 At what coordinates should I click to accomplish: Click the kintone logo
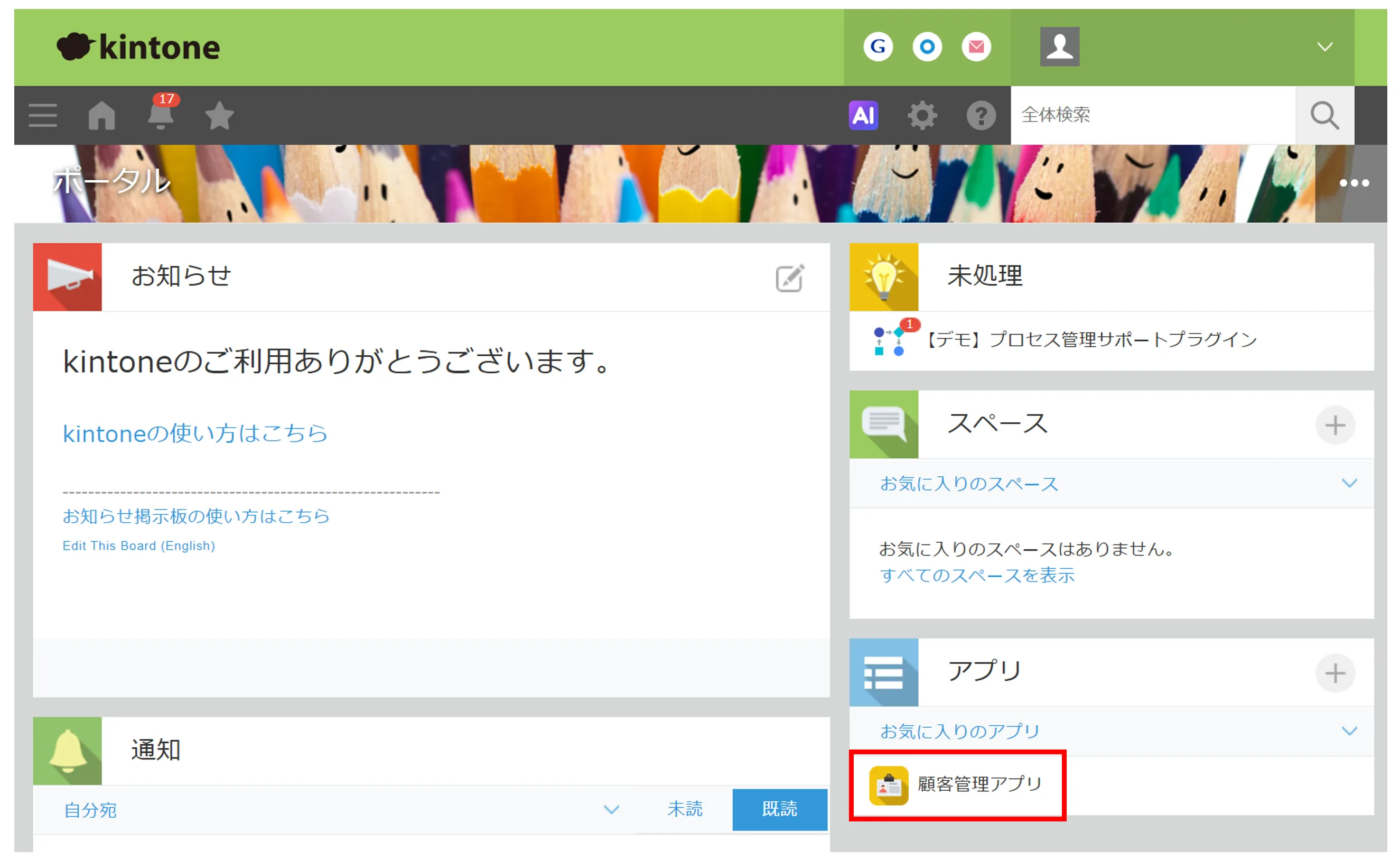click(x=138, y=47)
